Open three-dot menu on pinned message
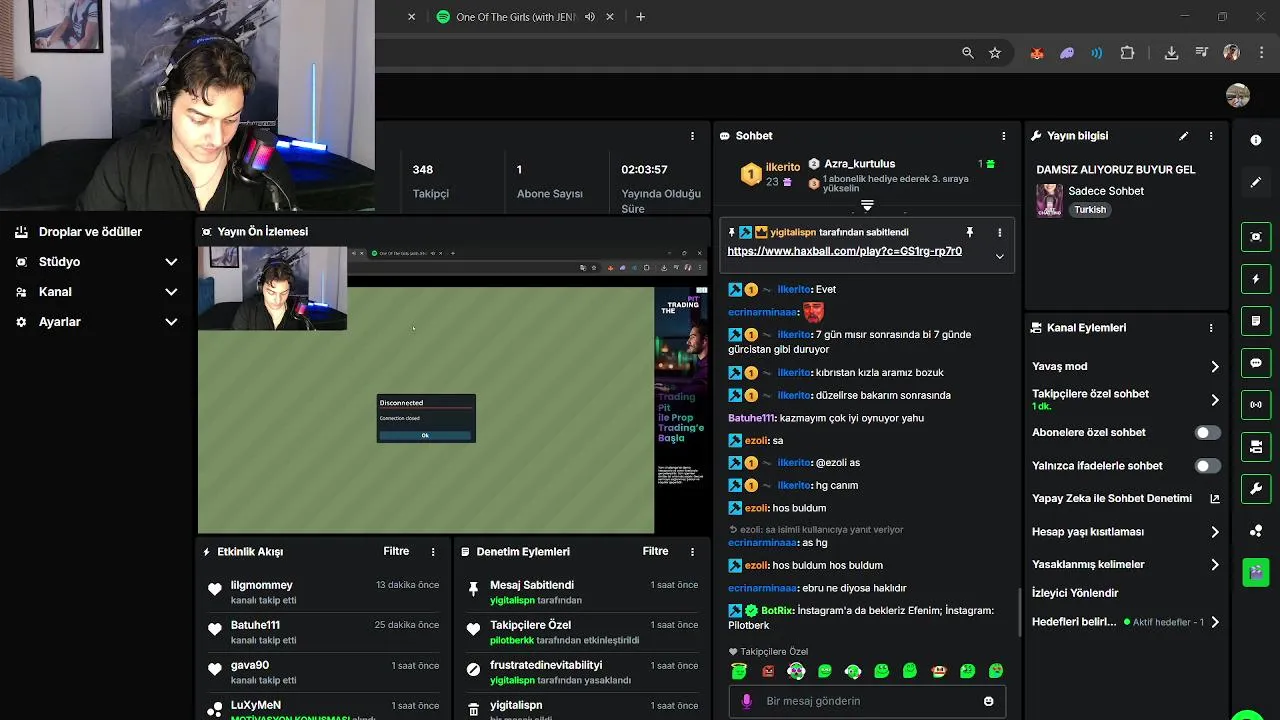The height and width of the screenshot is (720, 1280). tap(999, 232)
